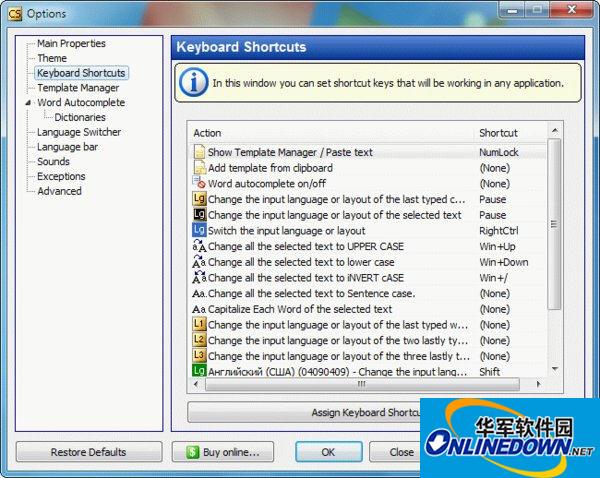
Task: Select Word Autocomplete in the options tree
Action: [81, 103]
